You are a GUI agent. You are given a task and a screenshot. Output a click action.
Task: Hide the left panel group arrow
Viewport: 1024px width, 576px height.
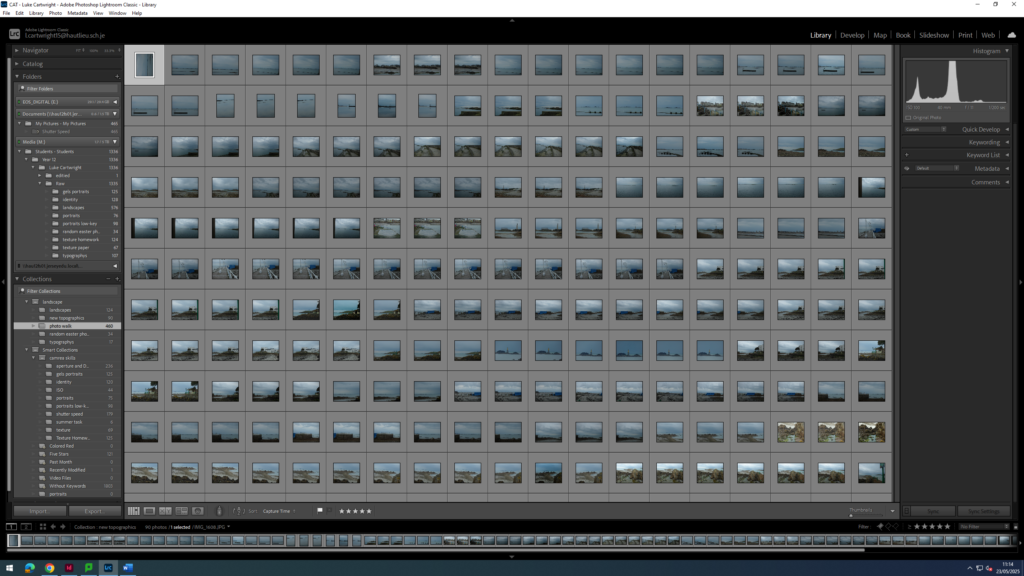[x=3, y=282]
